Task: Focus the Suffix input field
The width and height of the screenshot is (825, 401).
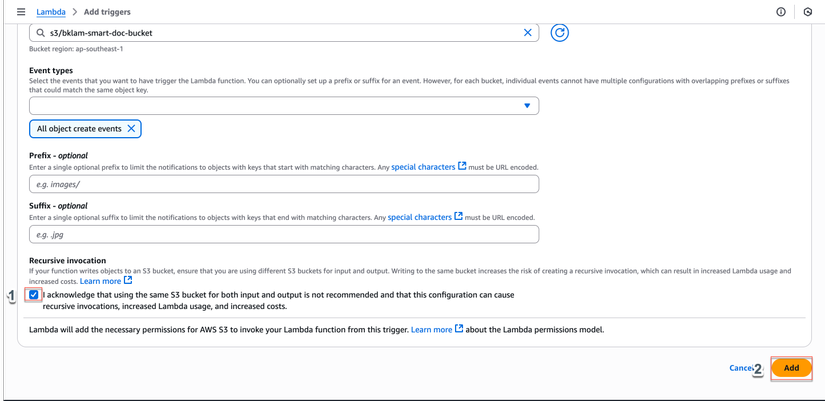Action: 284,235
